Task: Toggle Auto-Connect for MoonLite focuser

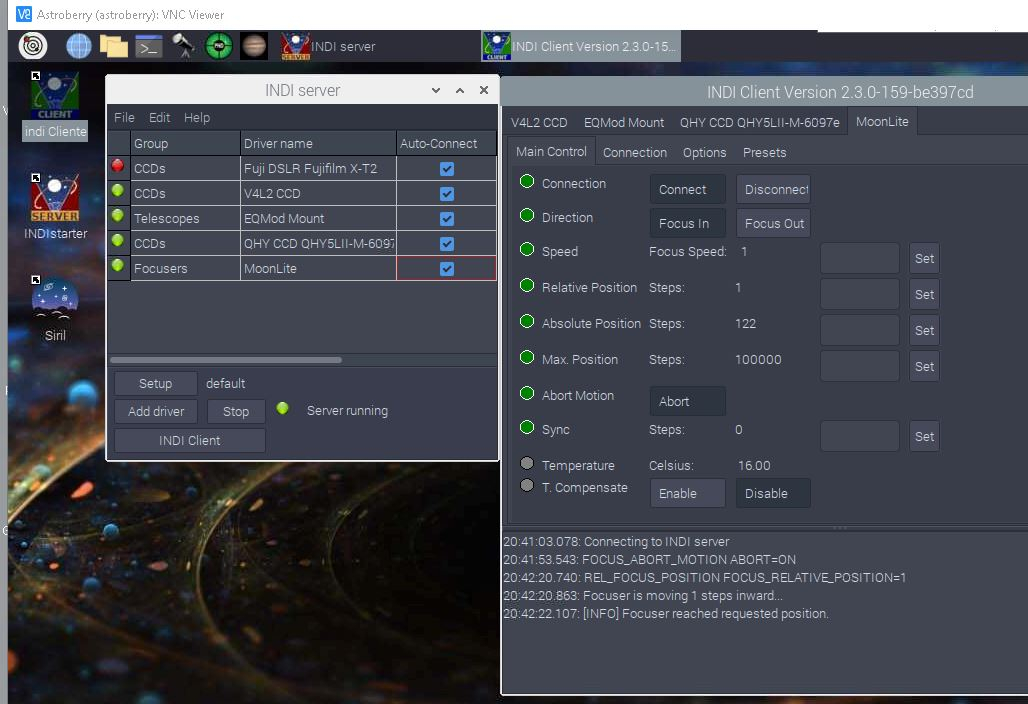Action: pos(447,269)
